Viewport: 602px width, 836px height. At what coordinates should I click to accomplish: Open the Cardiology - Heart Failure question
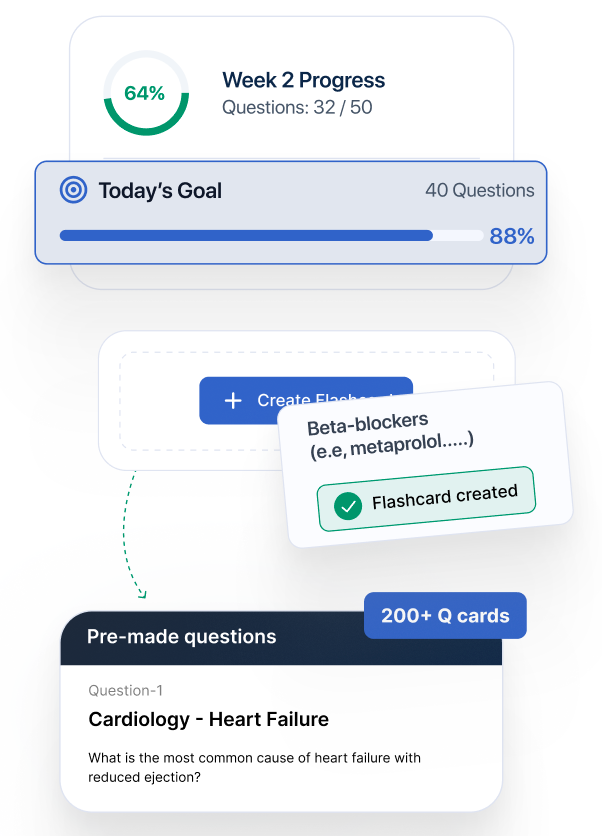(208, 719)
